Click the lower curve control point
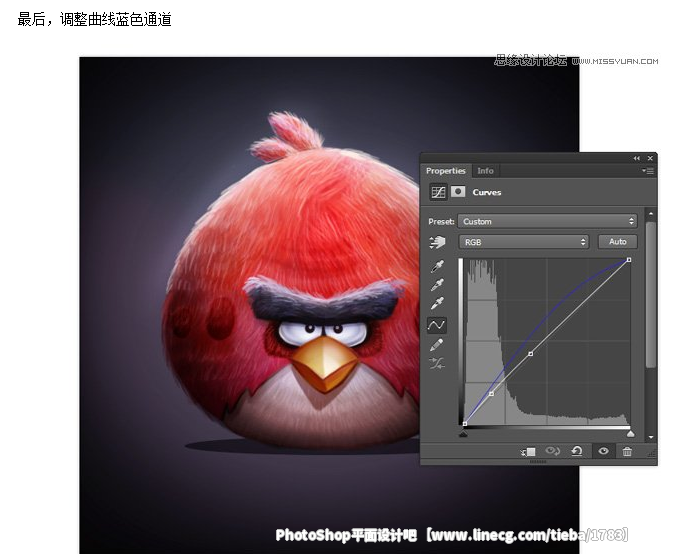This screenshot has height=554, width=684. tap(492, 394)
